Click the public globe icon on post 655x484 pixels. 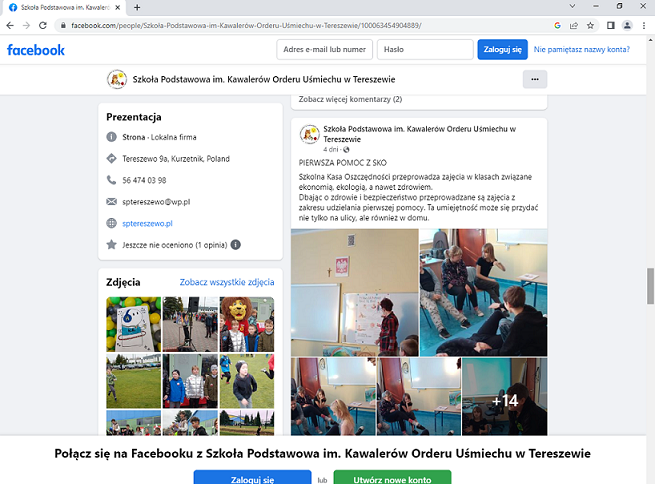[x=346, y=150]
